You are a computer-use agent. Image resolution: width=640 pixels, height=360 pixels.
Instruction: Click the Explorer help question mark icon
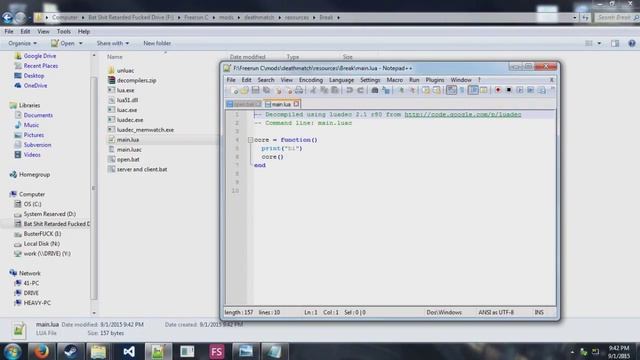click(632, 43)
